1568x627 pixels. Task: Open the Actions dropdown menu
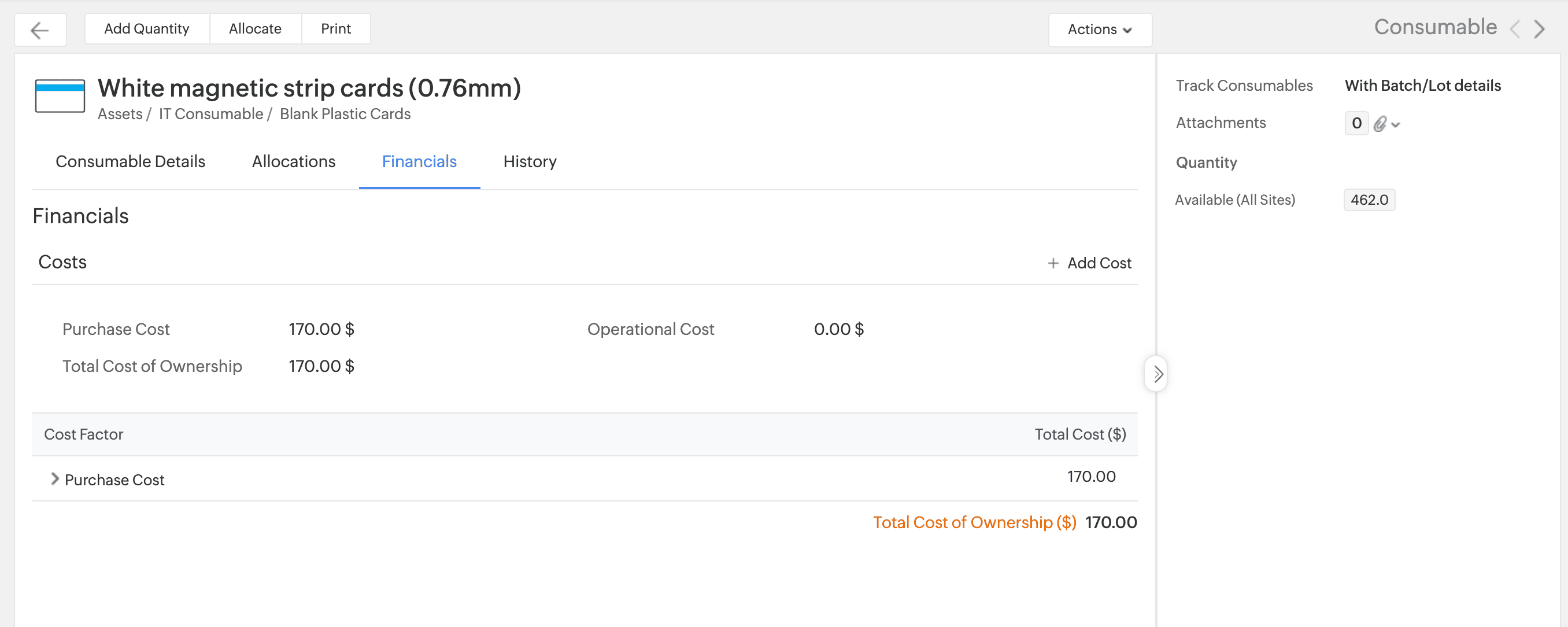(1099, 29)
